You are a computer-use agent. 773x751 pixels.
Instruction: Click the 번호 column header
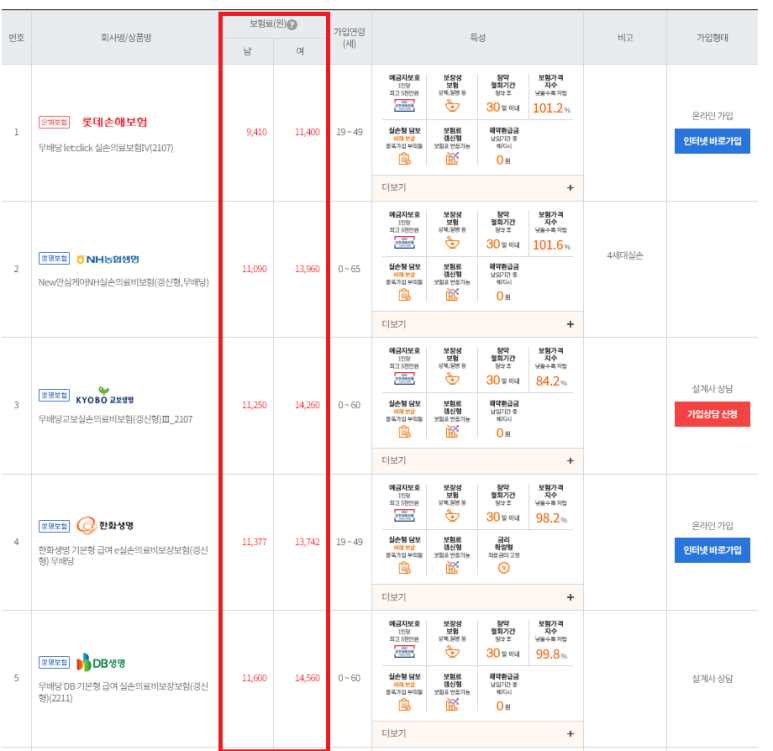click(x=16, y=37)
